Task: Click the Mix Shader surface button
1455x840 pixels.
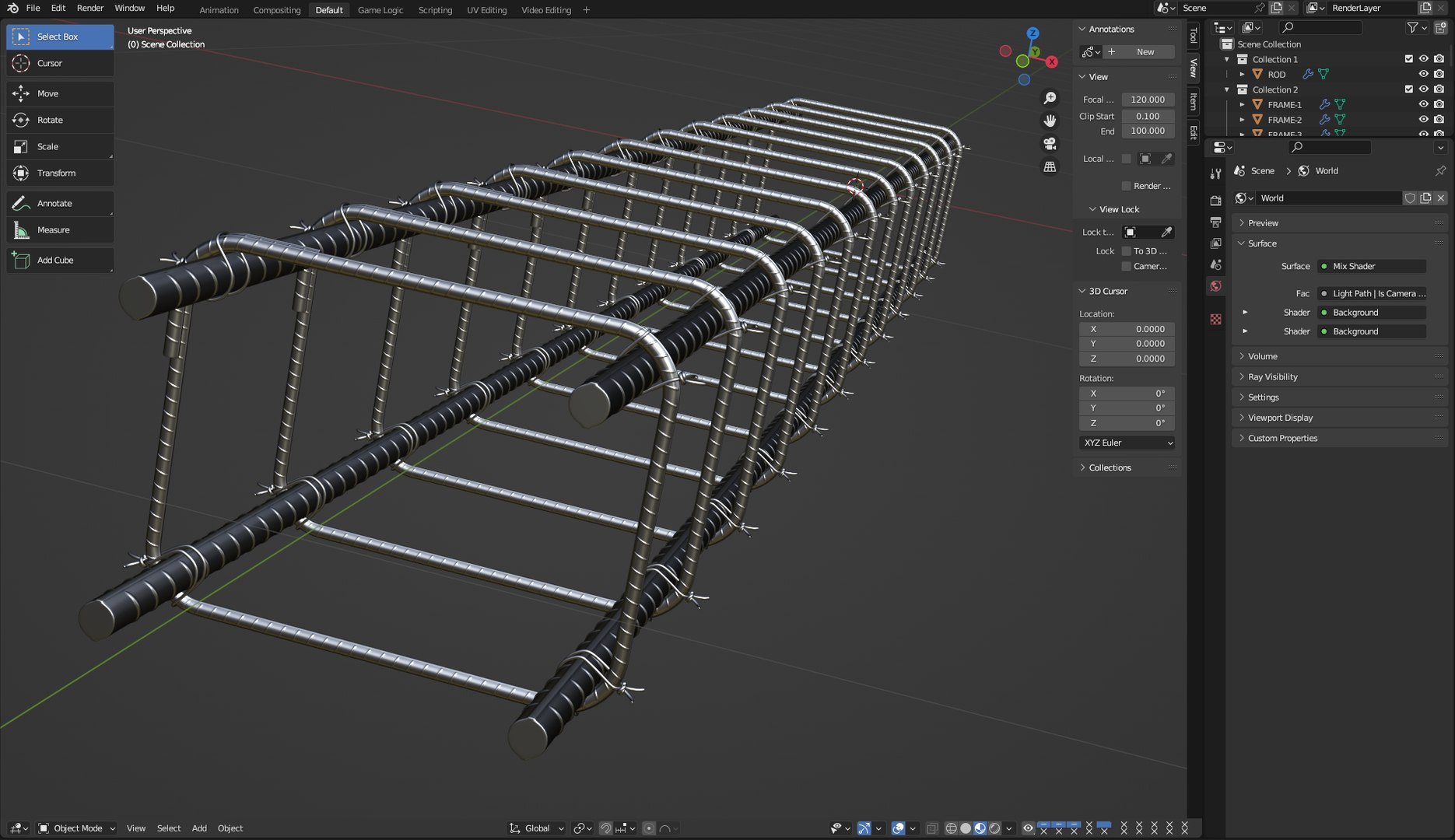Action: click(x=1373, y=266)
